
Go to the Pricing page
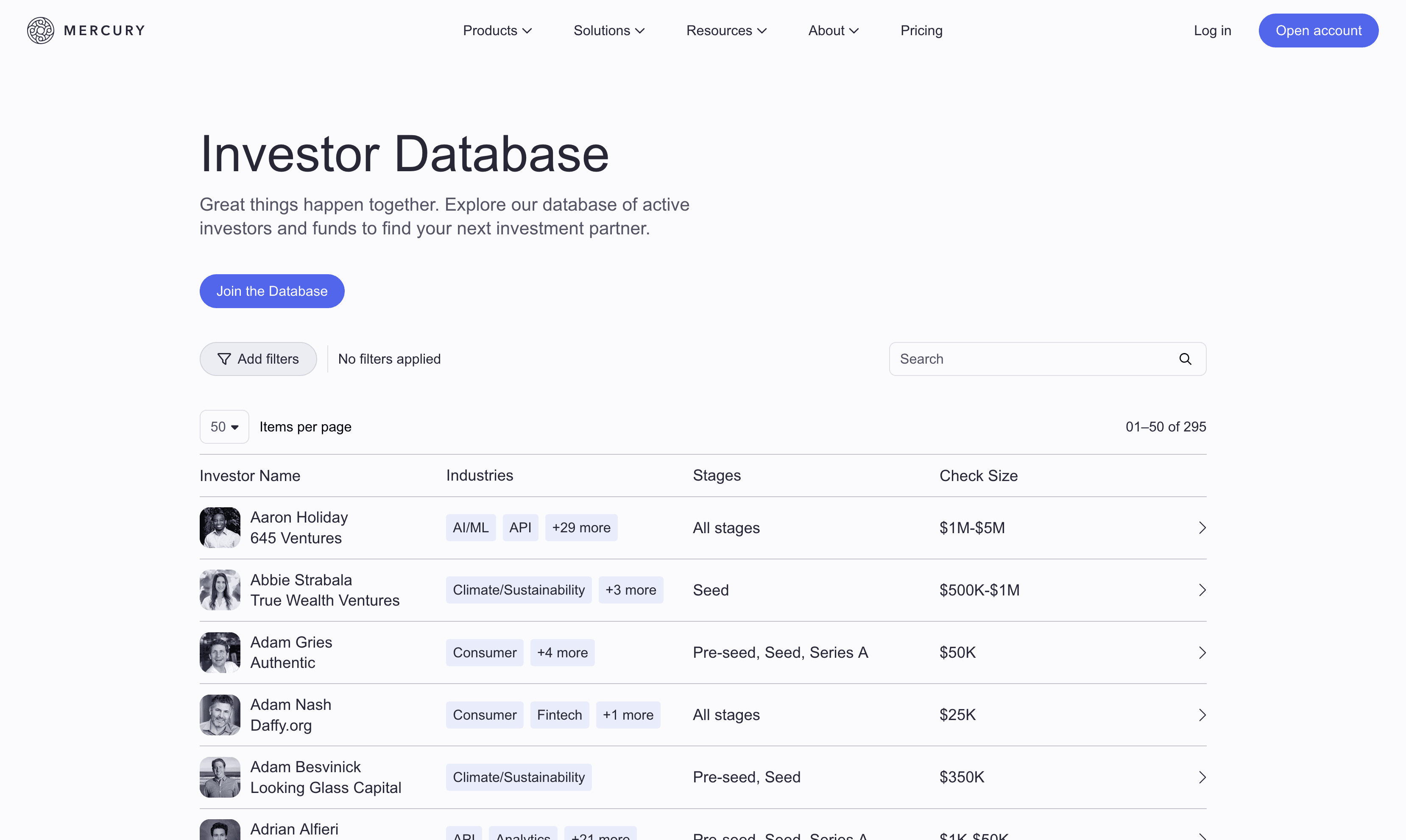[921, 31]
